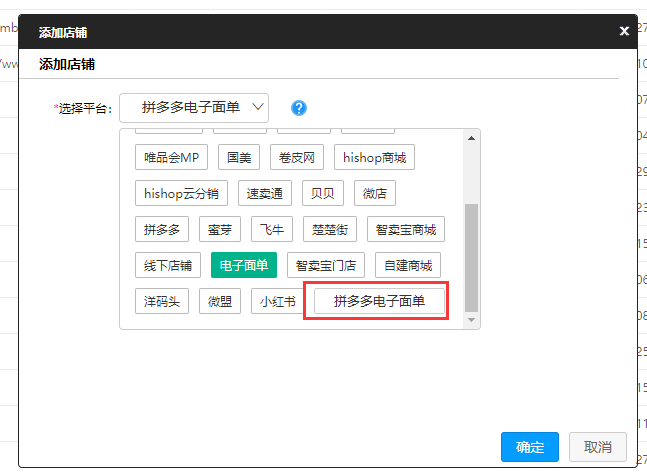
Task: Click the platform list scrollbar thumb
Action: [471, 258]
